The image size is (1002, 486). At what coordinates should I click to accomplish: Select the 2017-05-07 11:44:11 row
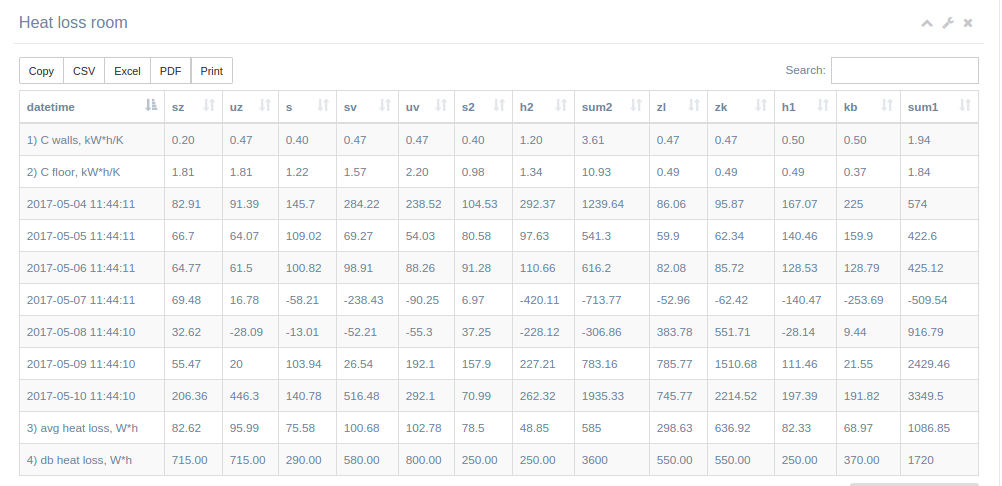(x=81, y=299)
